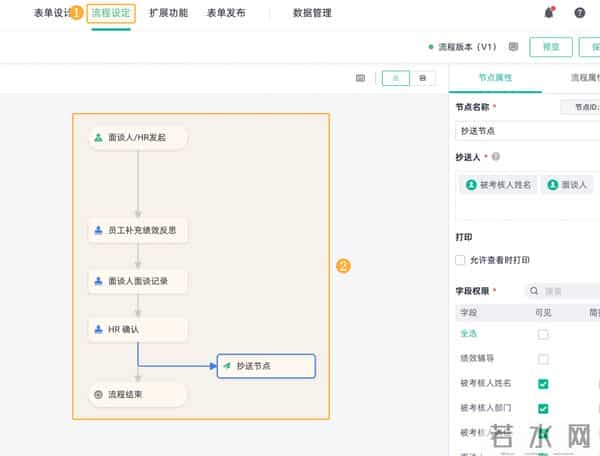The image size is (600, 456).
Task: Click the 抄送人 recipients box
Action: click(528, 196)
